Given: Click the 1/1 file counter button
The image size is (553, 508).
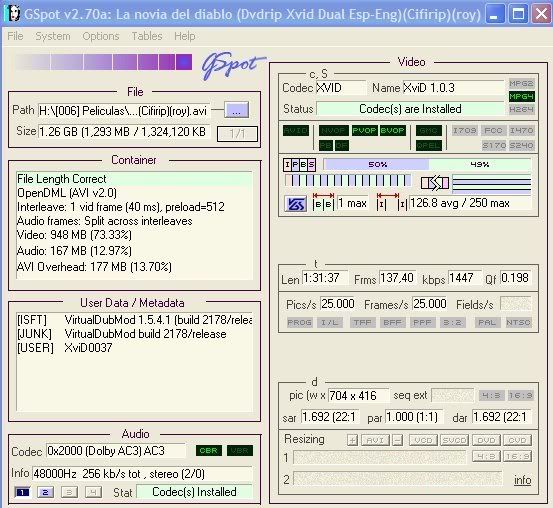Looking at the screenshot, I should point(237,134).
